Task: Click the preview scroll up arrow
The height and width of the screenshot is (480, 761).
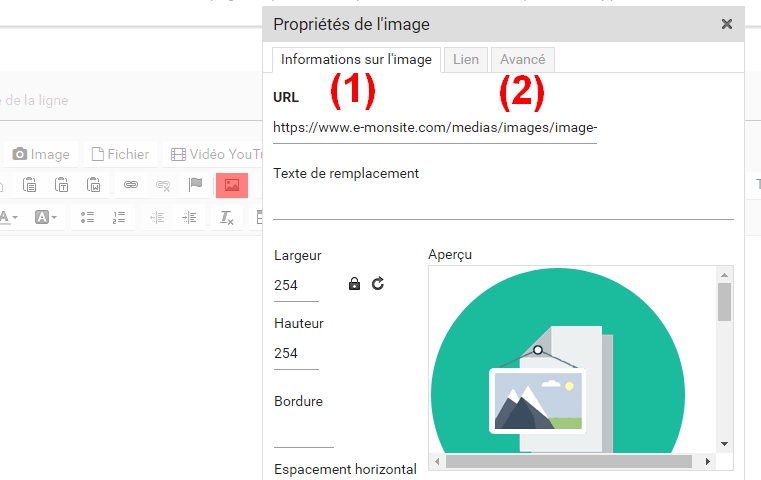Action: click(724, 275)
